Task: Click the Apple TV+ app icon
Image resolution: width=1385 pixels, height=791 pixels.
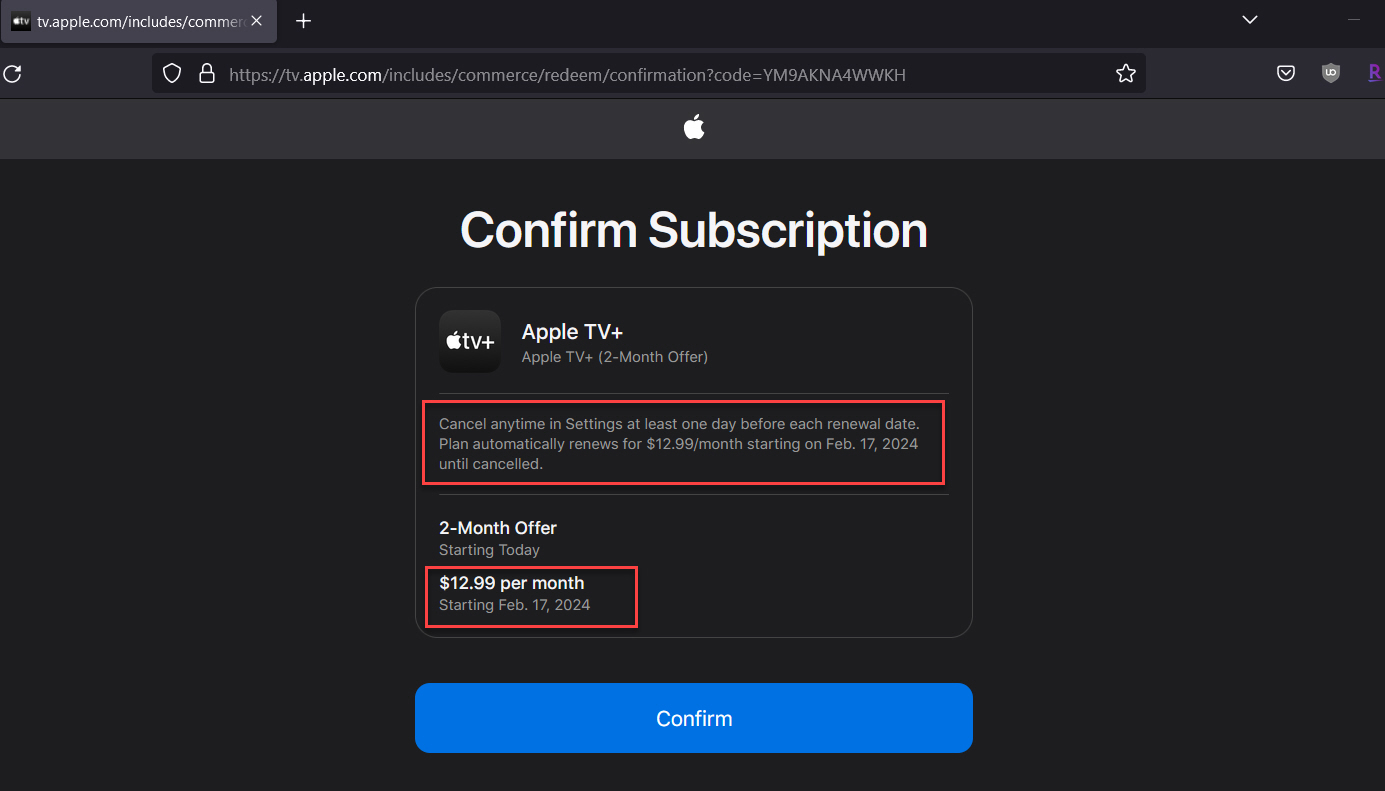Action: coord(470,341)
